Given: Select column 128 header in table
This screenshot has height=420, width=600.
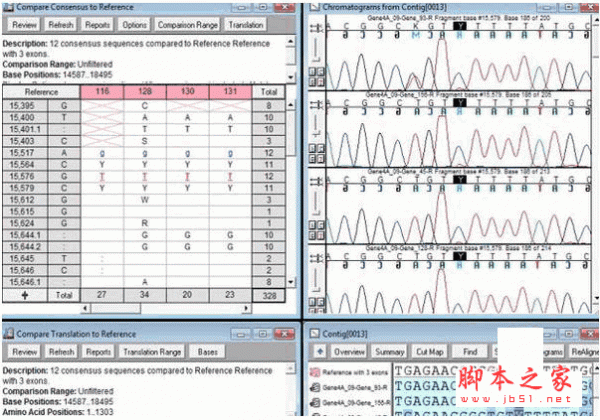Looking at the screenshot, I should (x=145, y=91).
